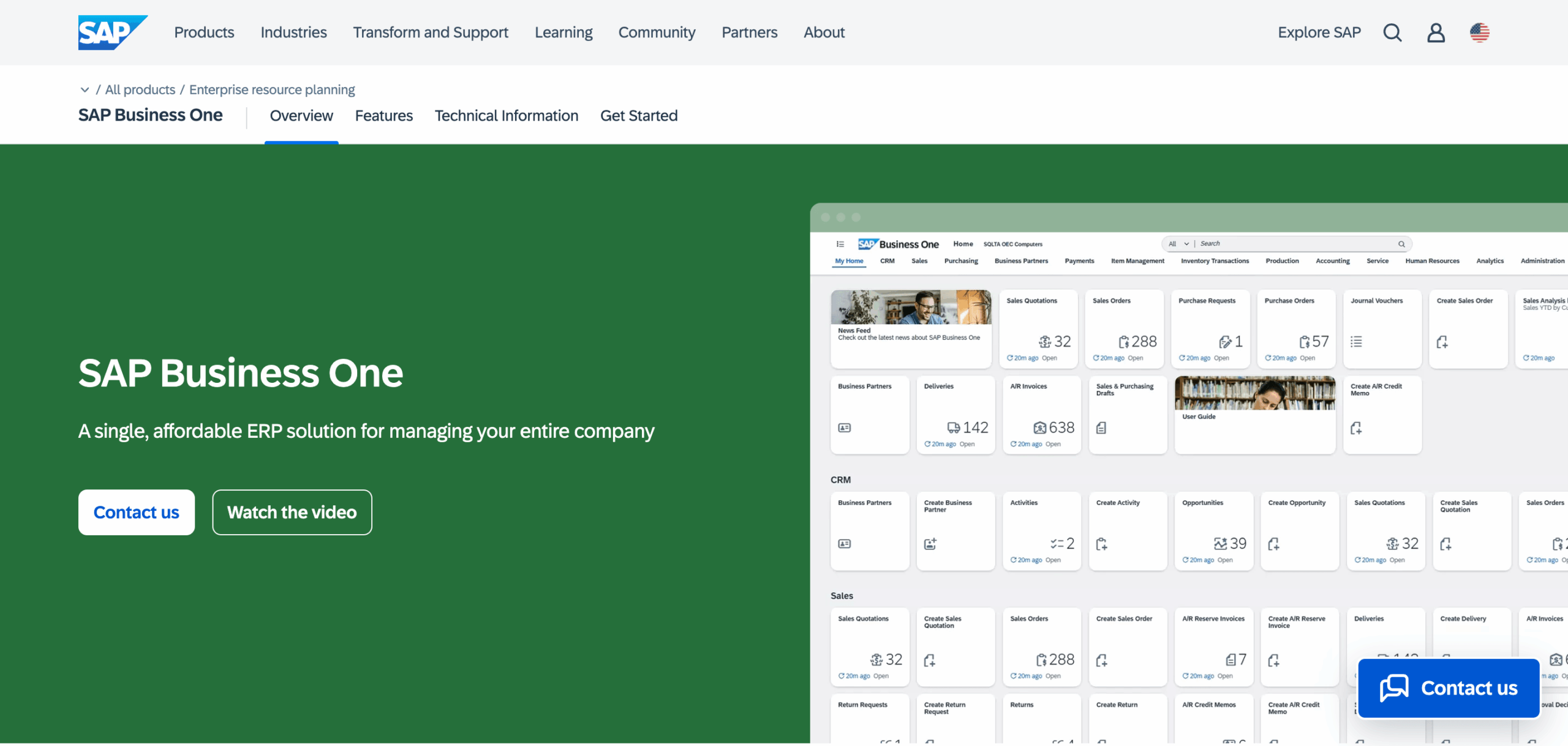Image resolution: width=1568 pixels, height=746 pixels.
Task: Click the Create A/R Credit Memo icon in second row
Action: tap(1356, 428)
